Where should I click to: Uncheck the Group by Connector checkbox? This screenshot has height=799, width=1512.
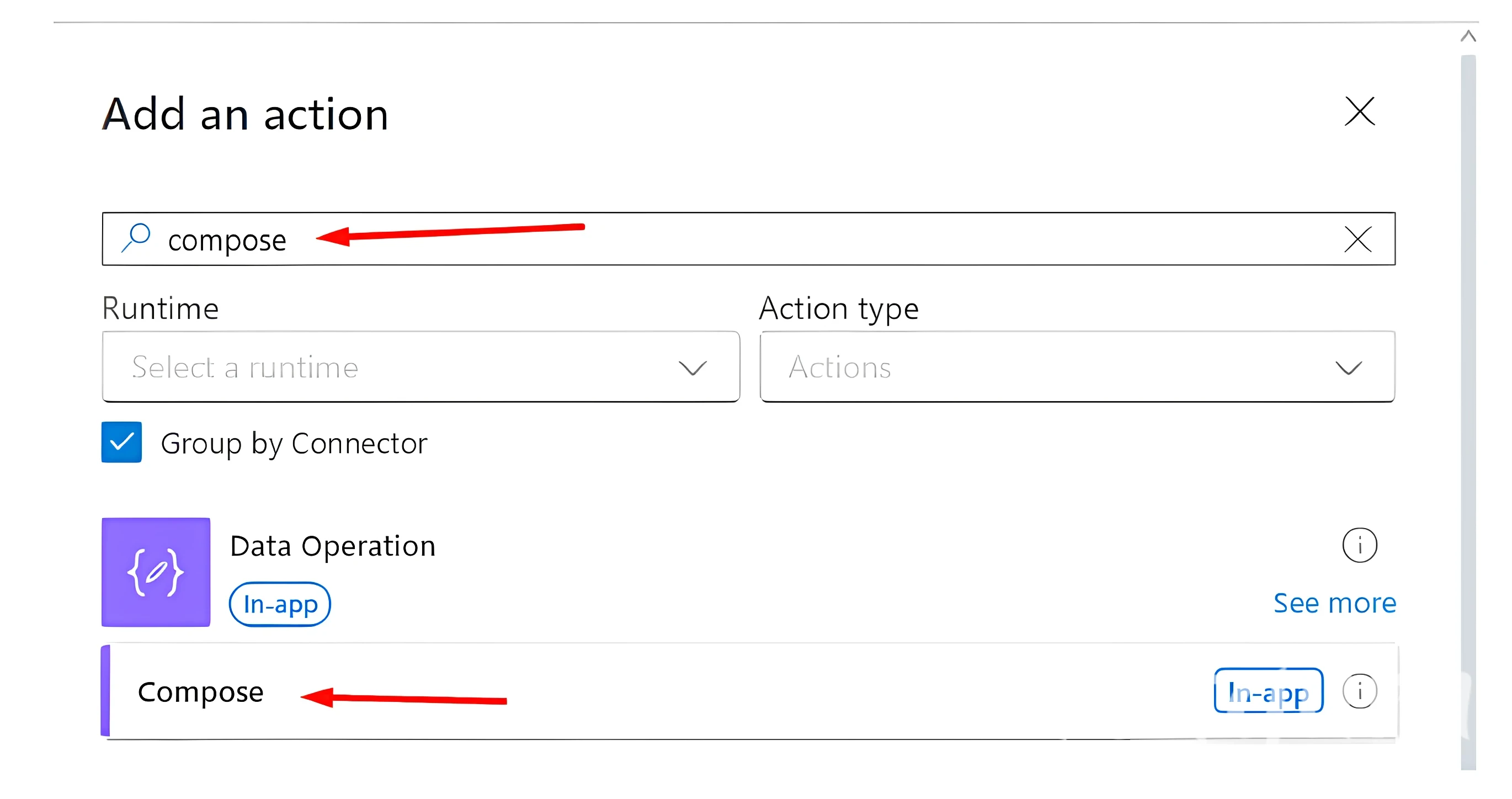pyautogui.click(x=121, y=442)
